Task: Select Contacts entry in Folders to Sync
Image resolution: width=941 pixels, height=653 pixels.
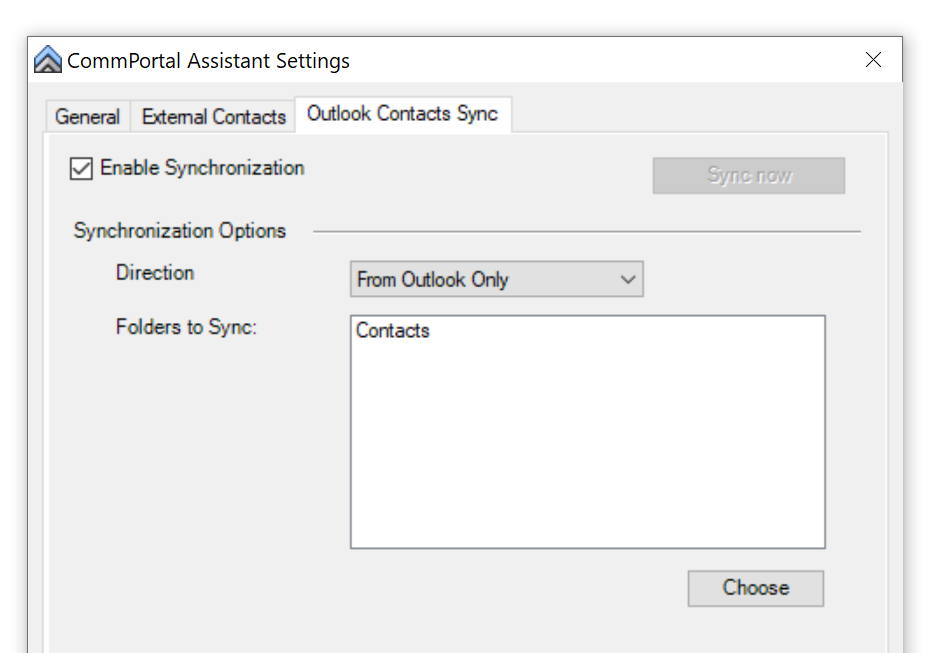Action: [x=393, y=331]
